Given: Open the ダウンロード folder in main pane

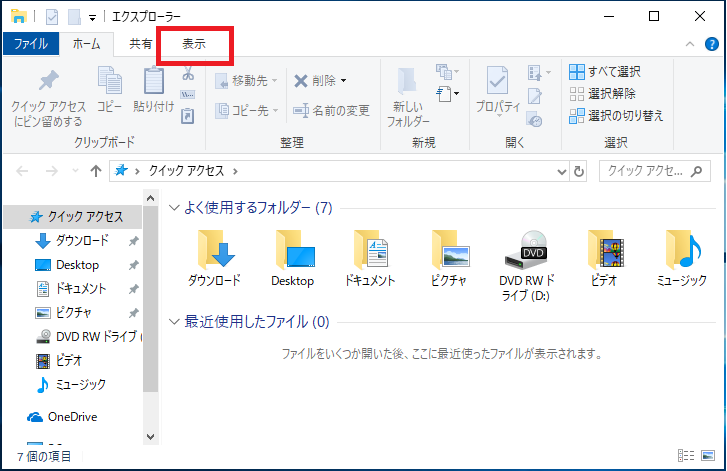Looking at the screenshot, I should click(214, 259).
